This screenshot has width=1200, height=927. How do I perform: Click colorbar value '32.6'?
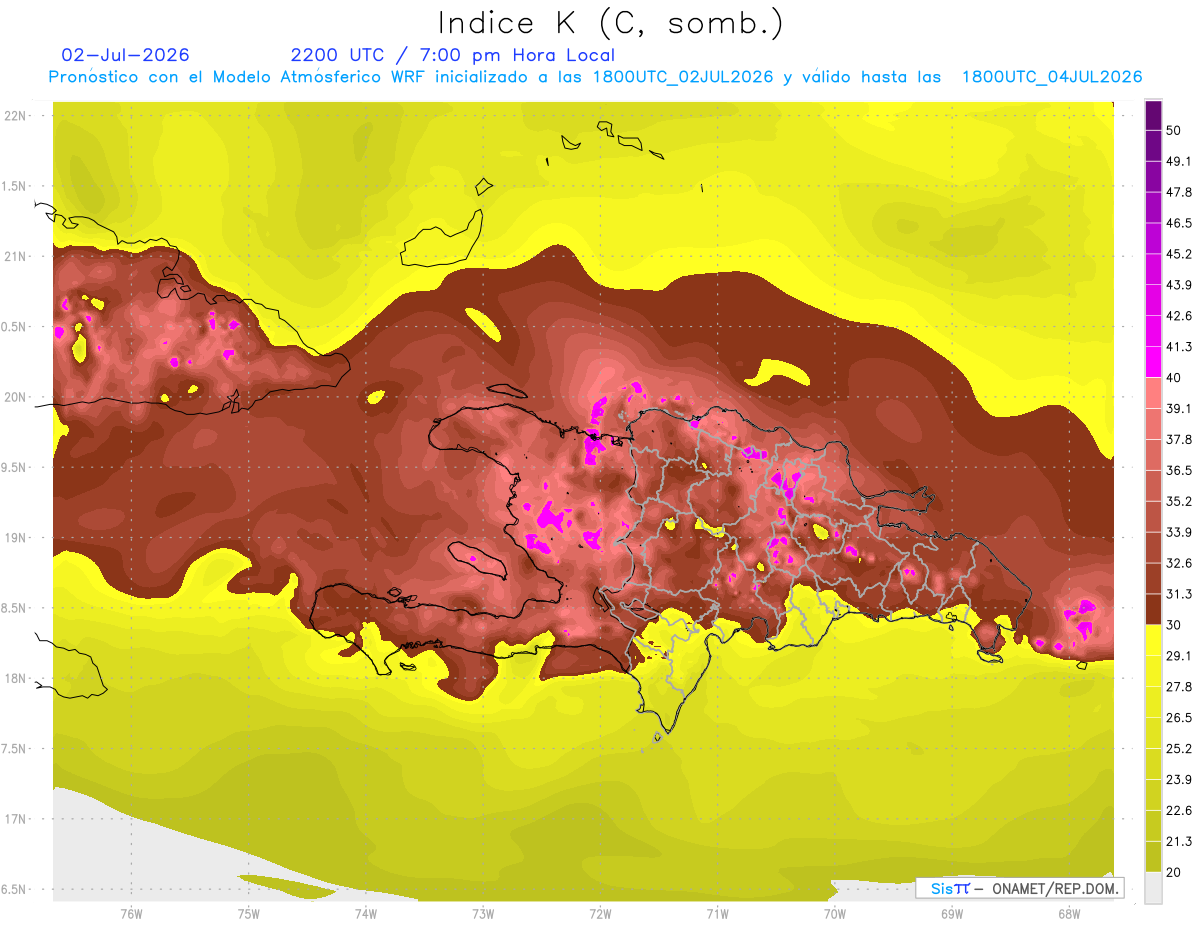click(1178, 563)
